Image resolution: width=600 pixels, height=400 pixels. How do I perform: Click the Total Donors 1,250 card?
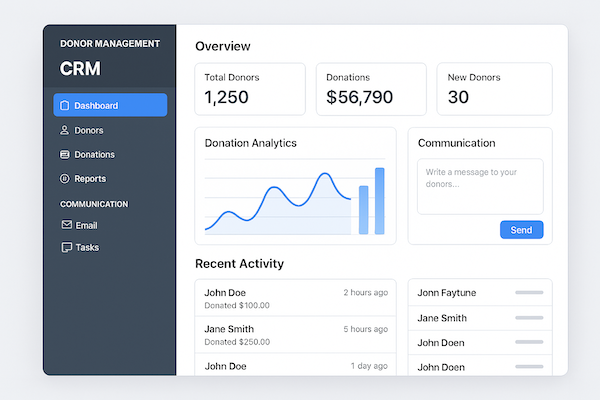(x=250, y=89)
